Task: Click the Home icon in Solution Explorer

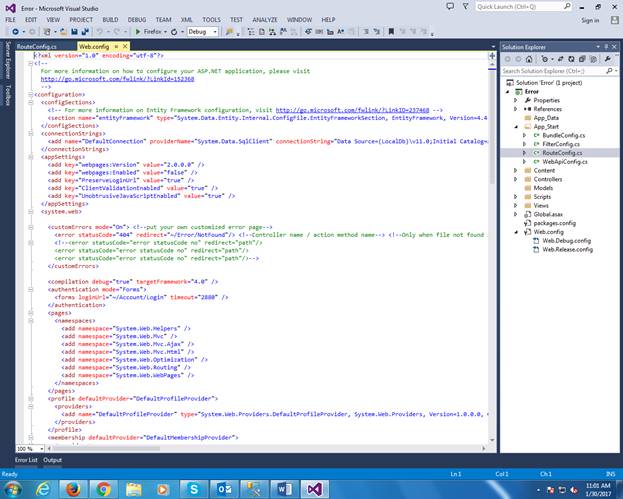Action: [x=529, y=59]
